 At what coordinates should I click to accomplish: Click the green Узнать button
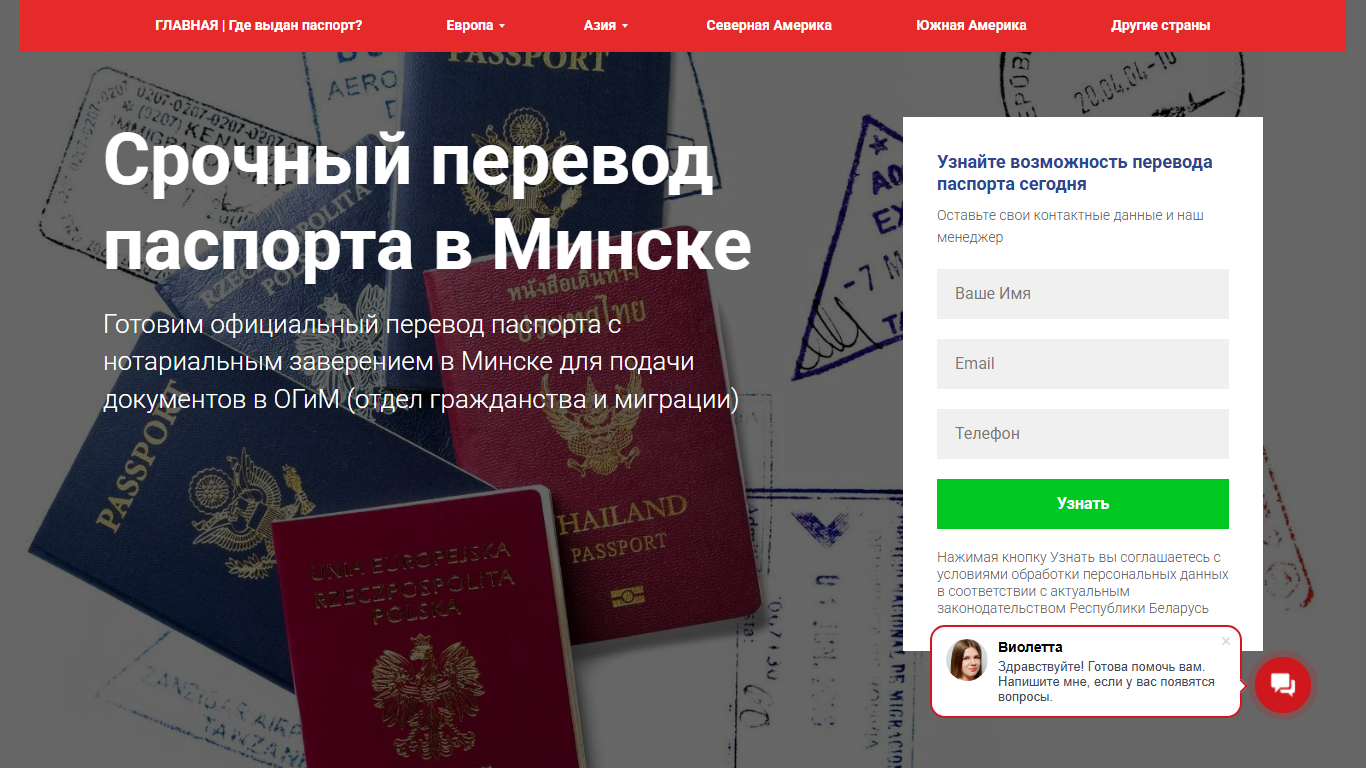click(1083, 504)
